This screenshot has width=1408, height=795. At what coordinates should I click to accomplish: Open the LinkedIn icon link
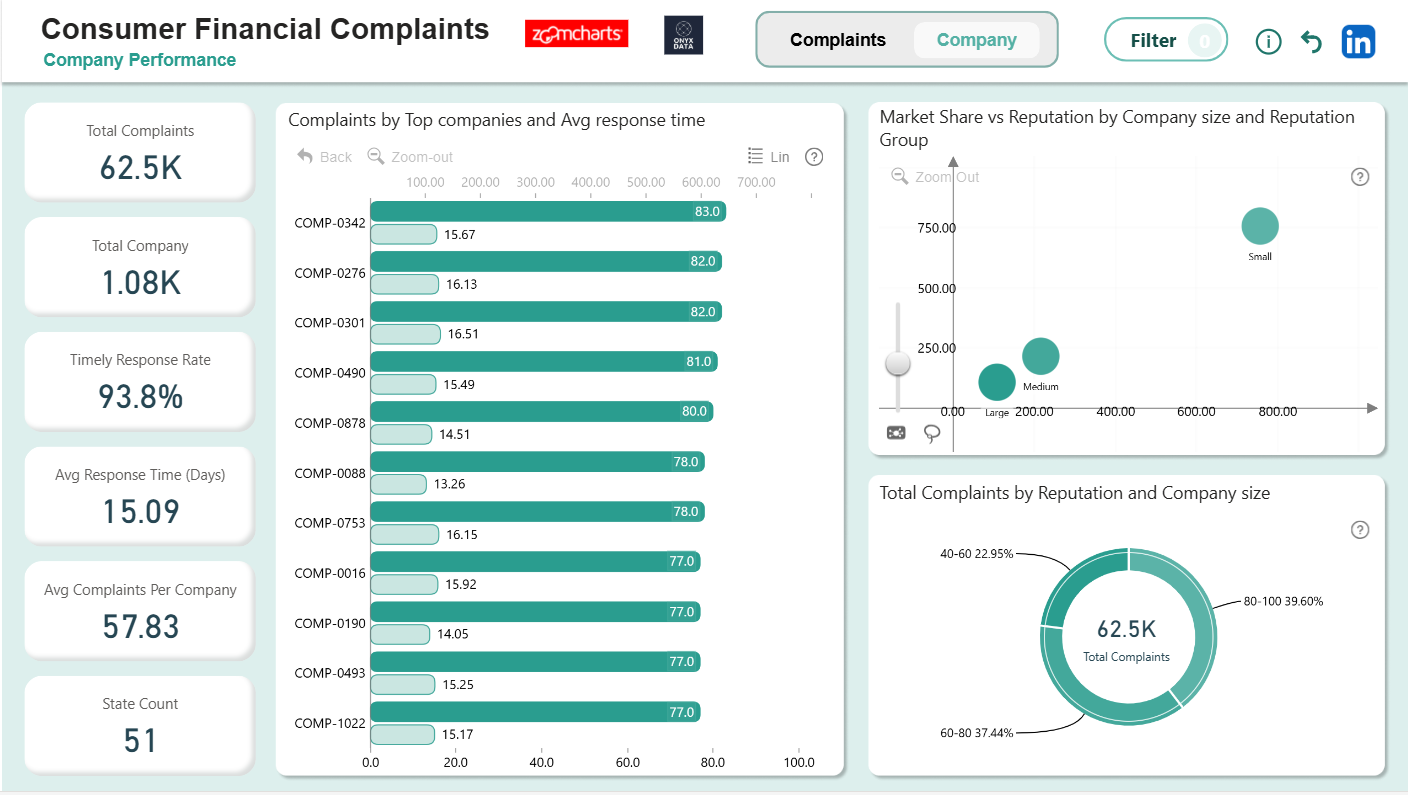[1358, 41]
